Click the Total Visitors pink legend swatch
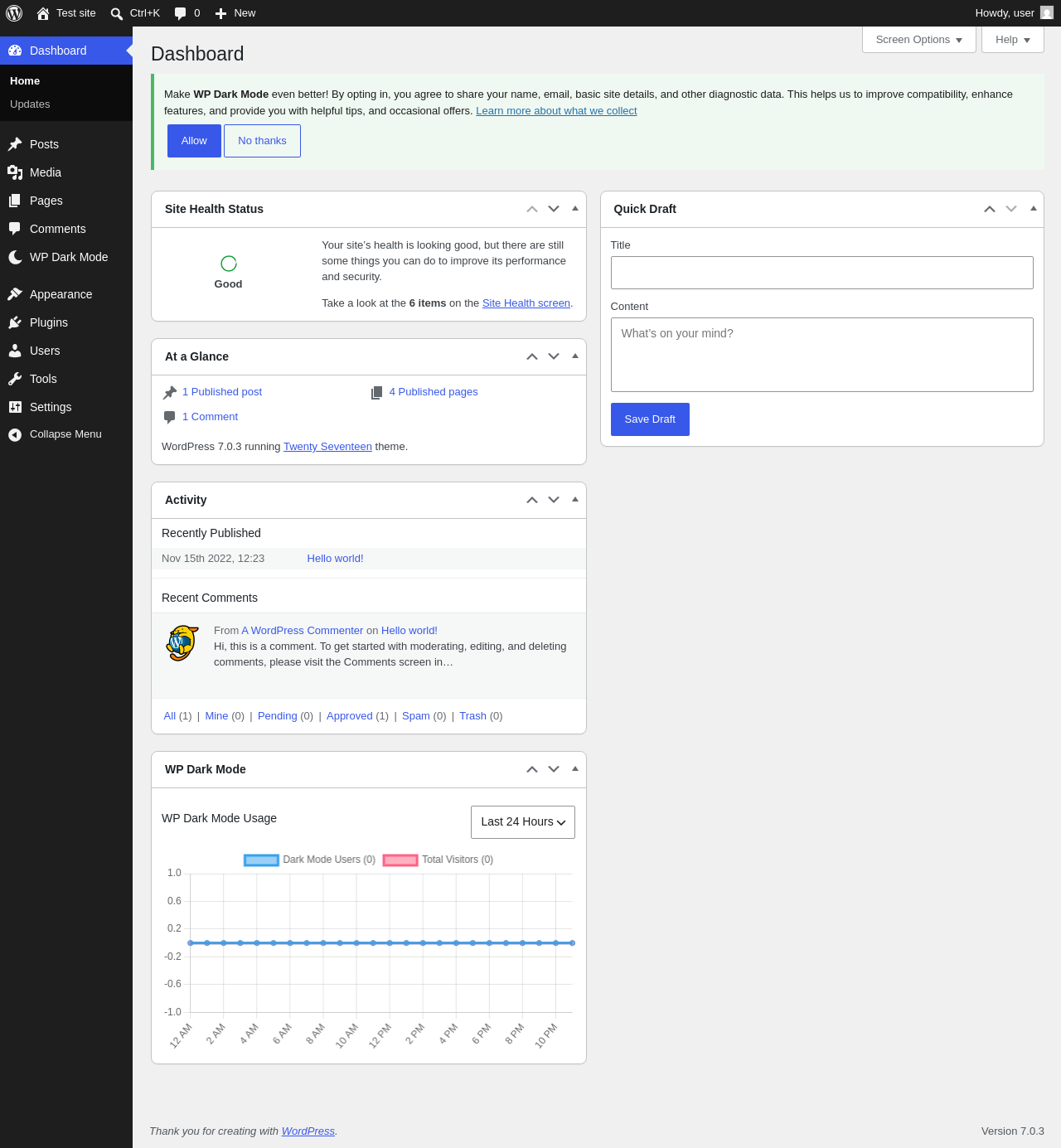Image resolution: width=1061 pixels, height=1148 pixels. (x=400, y=860)
